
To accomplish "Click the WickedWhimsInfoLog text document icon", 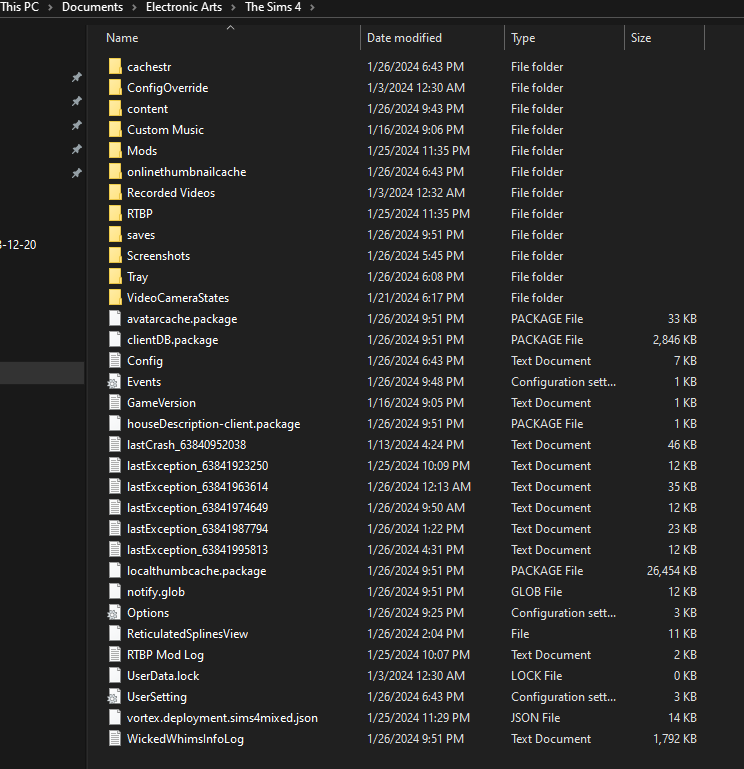I will coord(115,739).
